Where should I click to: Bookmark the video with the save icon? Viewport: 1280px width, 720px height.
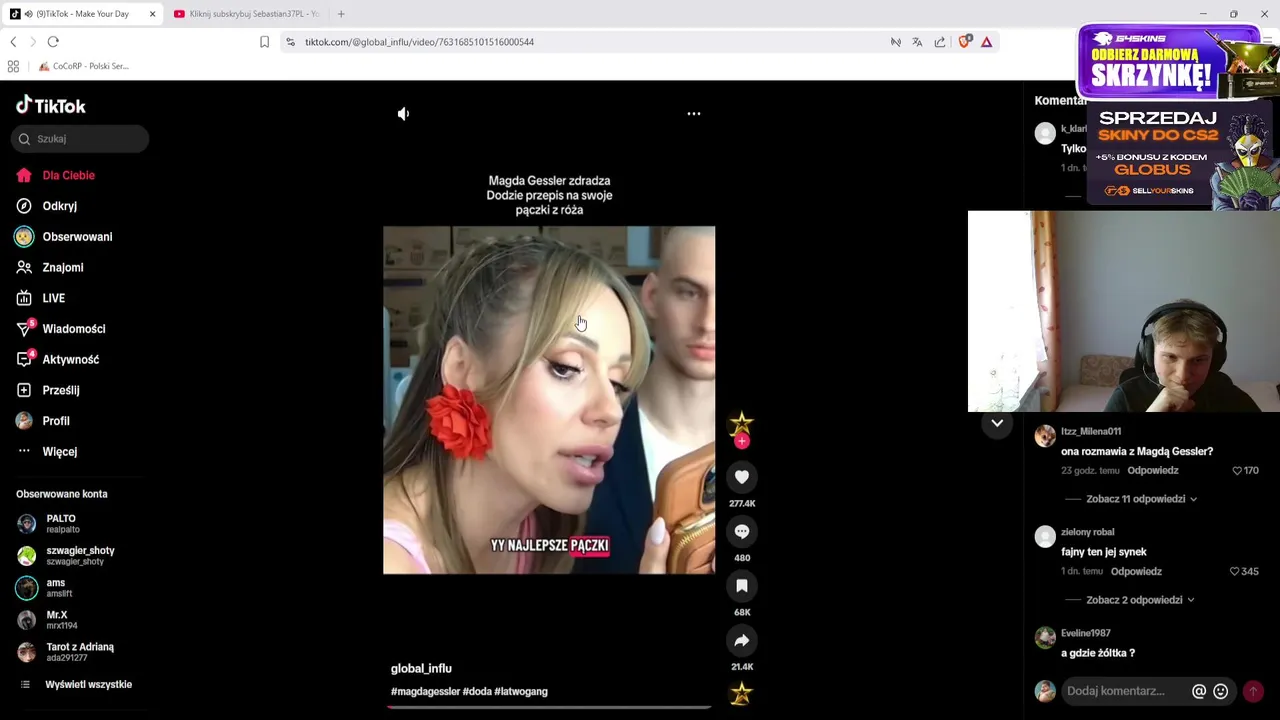point(742,586)
